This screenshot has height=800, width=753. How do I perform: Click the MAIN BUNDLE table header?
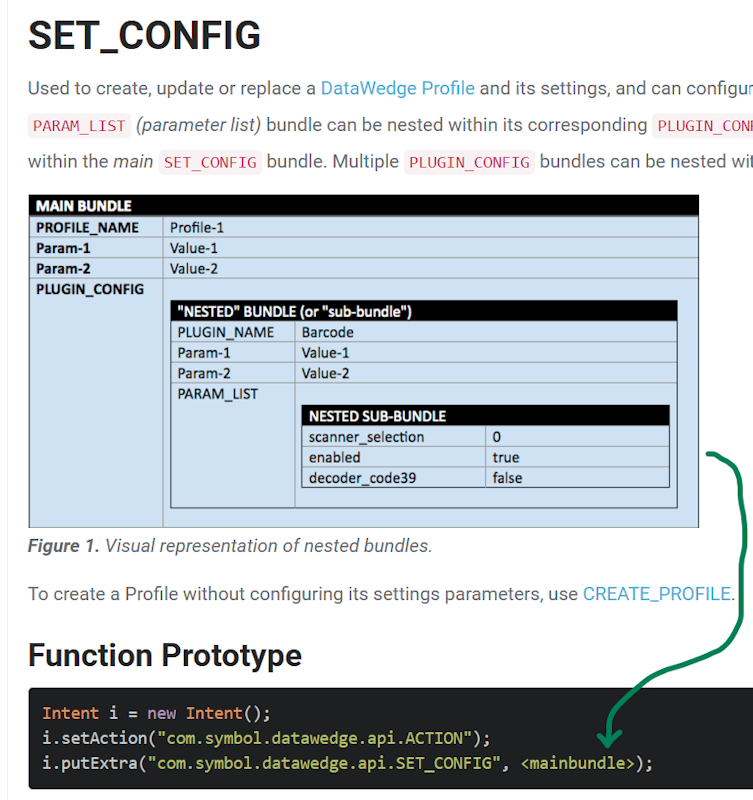pos(84,206)
